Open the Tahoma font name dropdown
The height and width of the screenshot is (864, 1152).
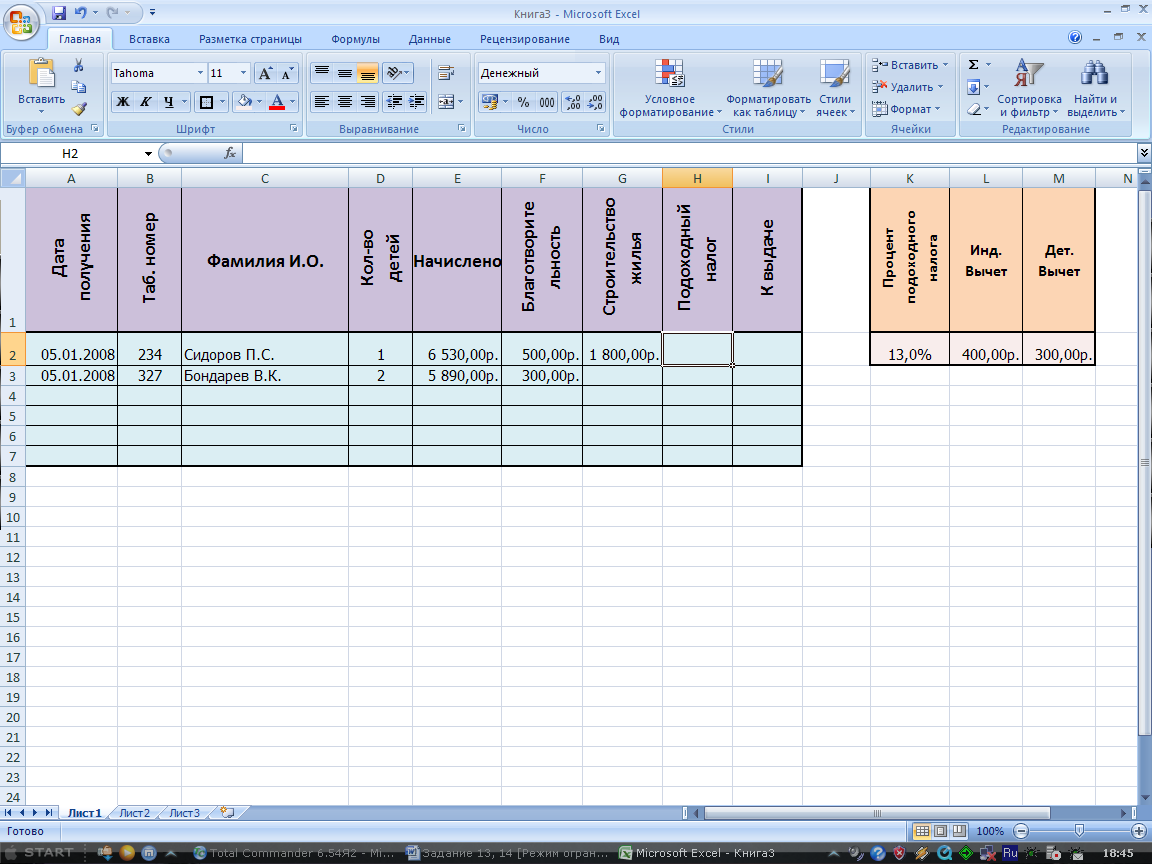[x=200, y=73]
